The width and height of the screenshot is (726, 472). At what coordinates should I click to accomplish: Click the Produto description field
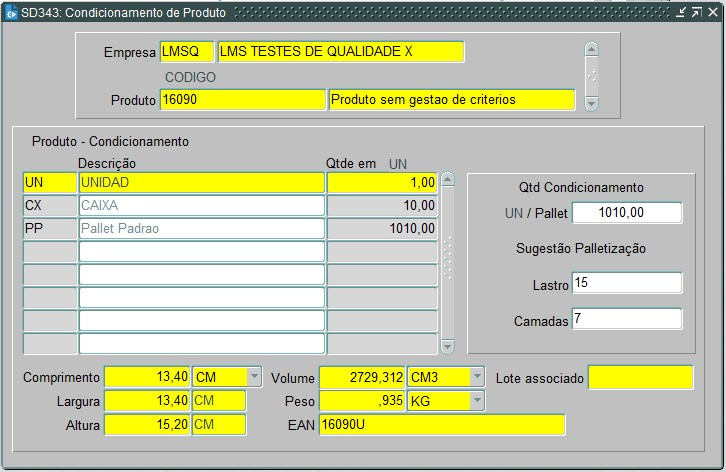452,100
